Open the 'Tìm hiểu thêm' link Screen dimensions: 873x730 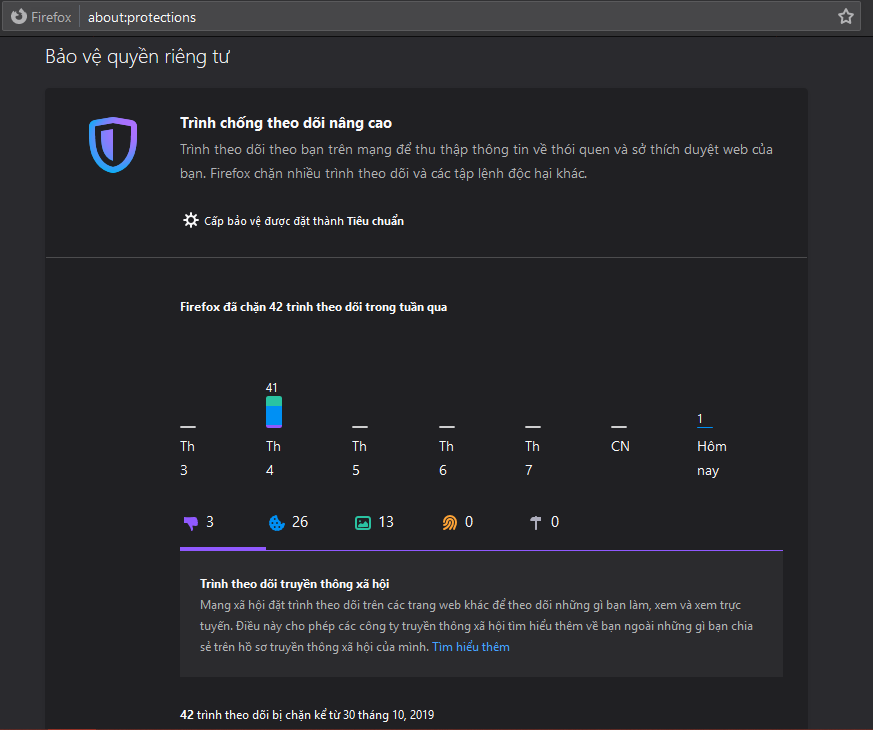470,647
